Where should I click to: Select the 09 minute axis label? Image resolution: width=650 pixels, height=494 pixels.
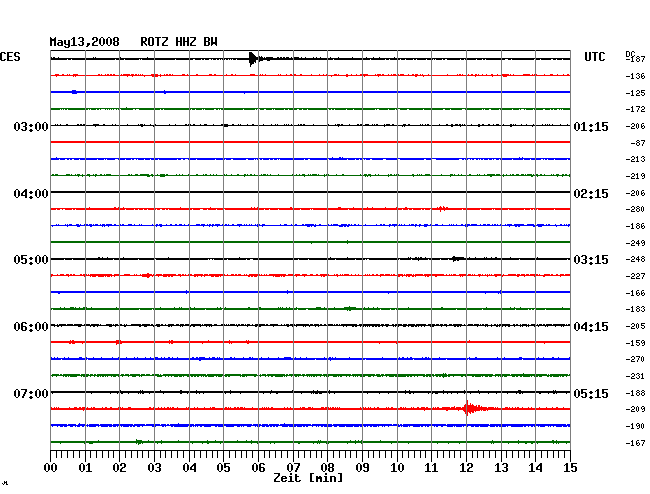[x=362, y=468]
